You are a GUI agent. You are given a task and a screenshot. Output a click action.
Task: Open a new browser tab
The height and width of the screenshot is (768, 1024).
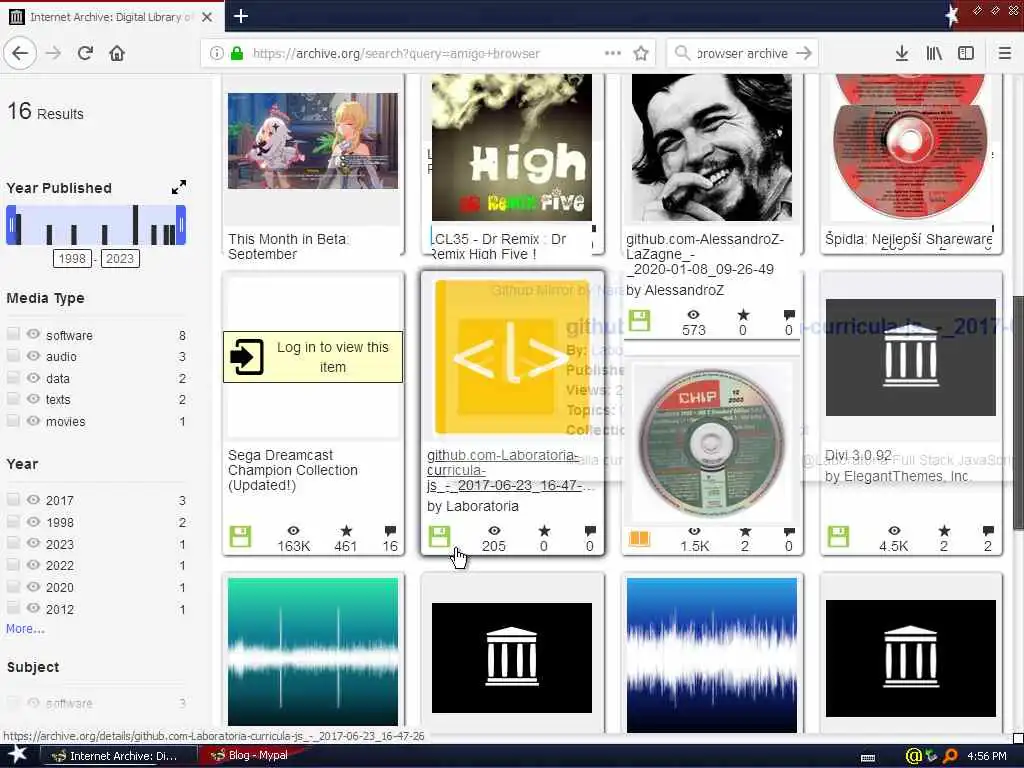240,16
